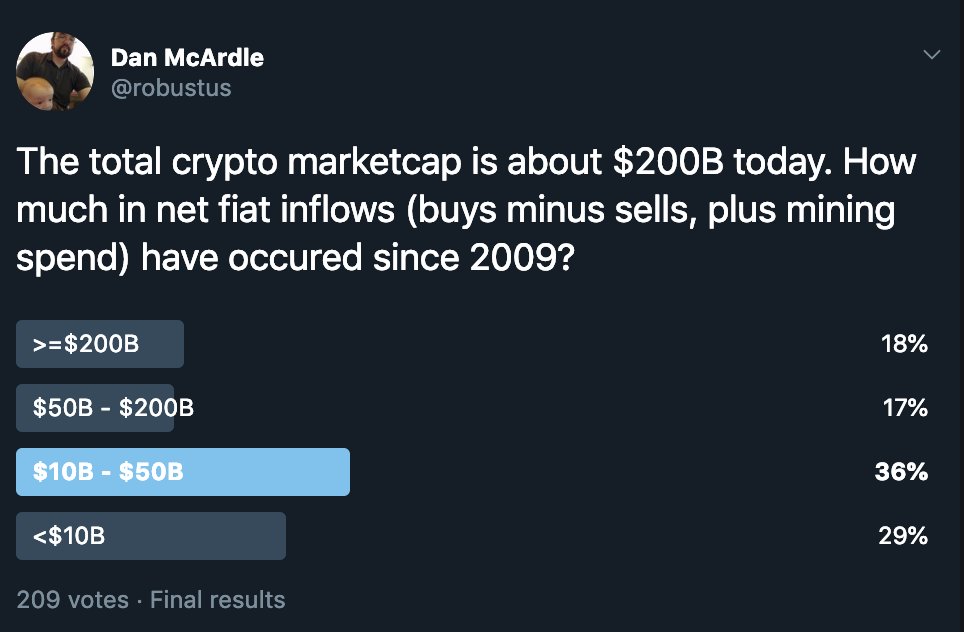
Task: Select the >=$200B poll option
Action: click(100, 344)
